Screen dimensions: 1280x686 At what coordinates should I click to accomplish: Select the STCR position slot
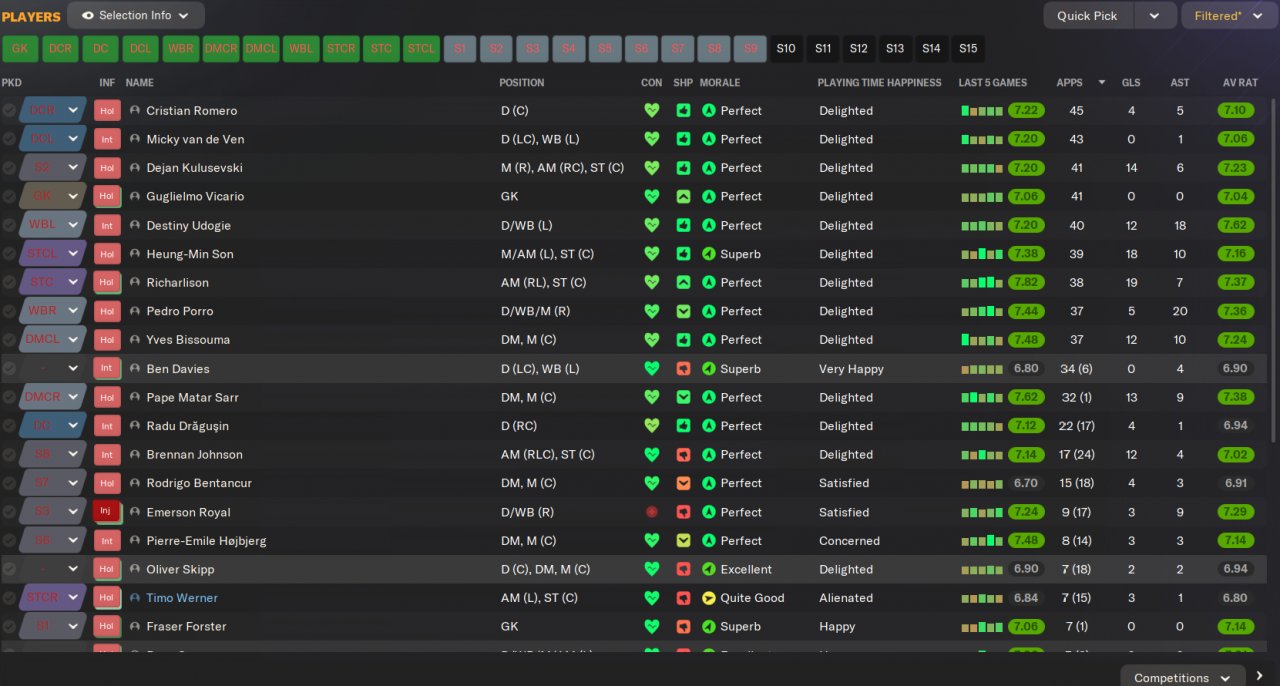tap(341, 49)
